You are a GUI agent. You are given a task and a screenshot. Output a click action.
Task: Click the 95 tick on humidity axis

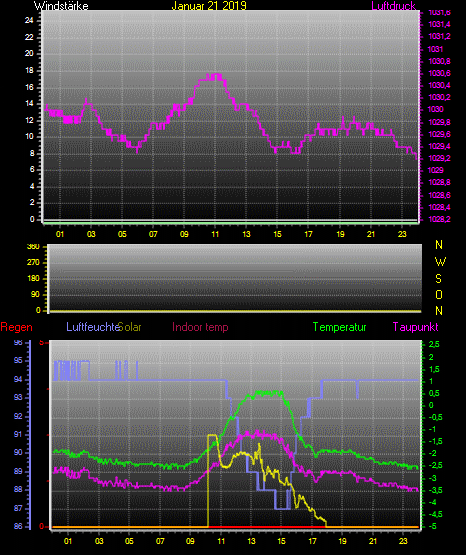(x=18, y=360)
